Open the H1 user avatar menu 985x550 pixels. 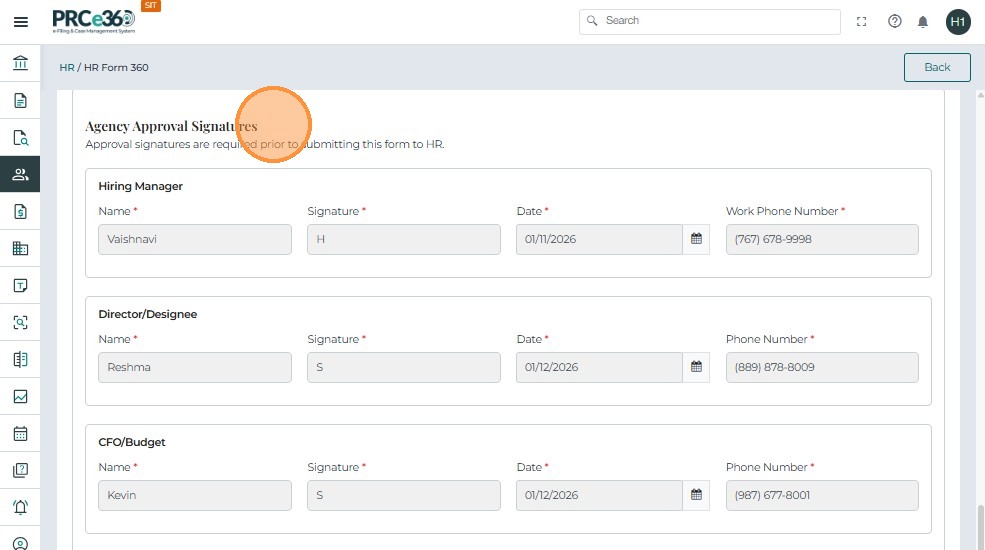click(958, 21)
